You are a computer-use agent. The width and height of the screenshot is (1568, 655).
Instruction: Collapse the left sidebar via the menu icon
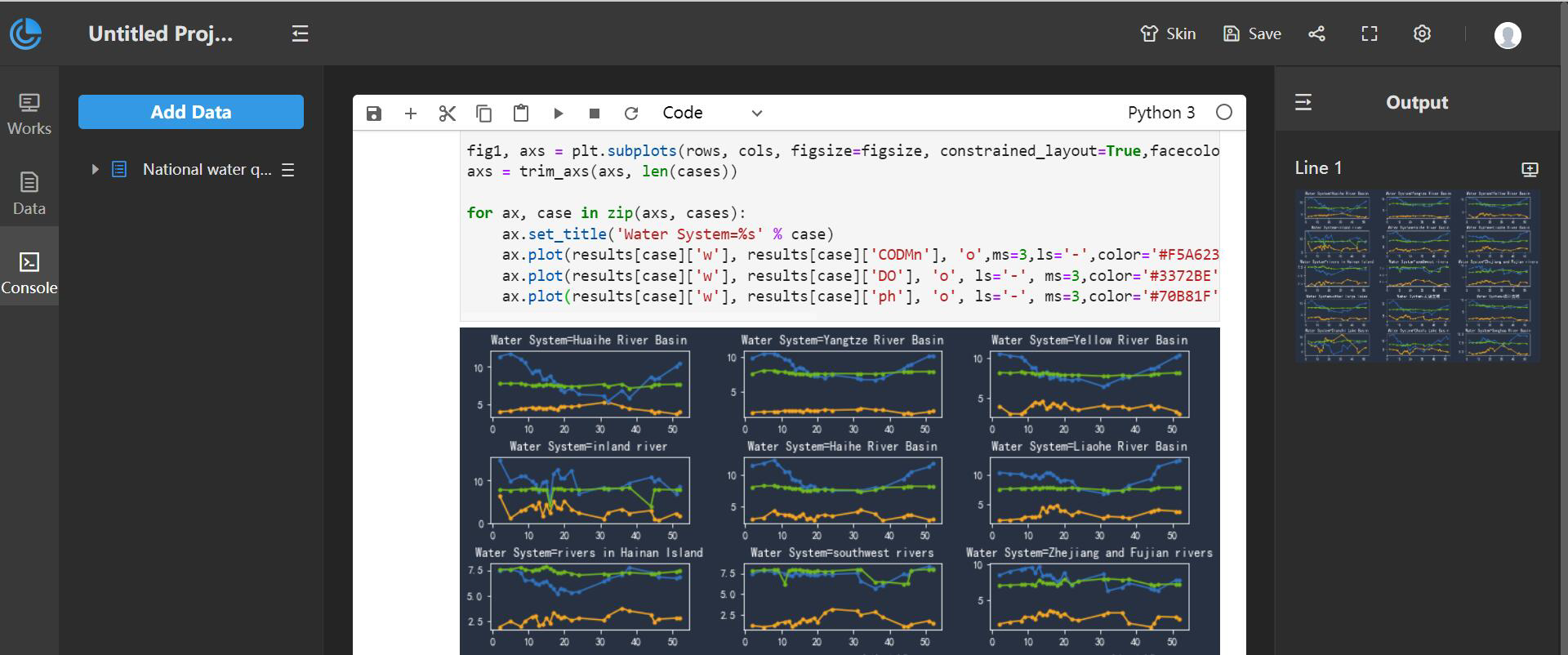click(x=300, y=33)
